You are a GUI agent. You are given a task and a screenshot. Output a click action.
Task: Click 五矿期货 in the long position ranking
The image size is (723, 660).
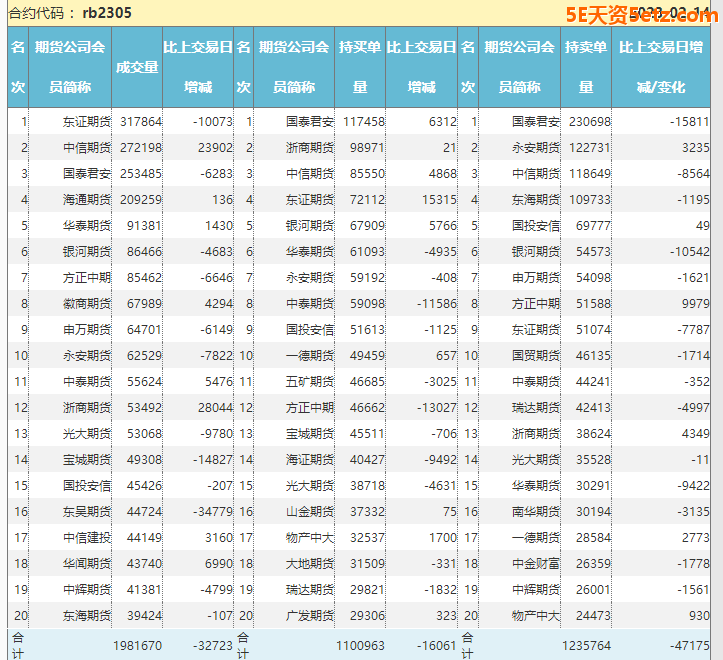click(310, 382)
